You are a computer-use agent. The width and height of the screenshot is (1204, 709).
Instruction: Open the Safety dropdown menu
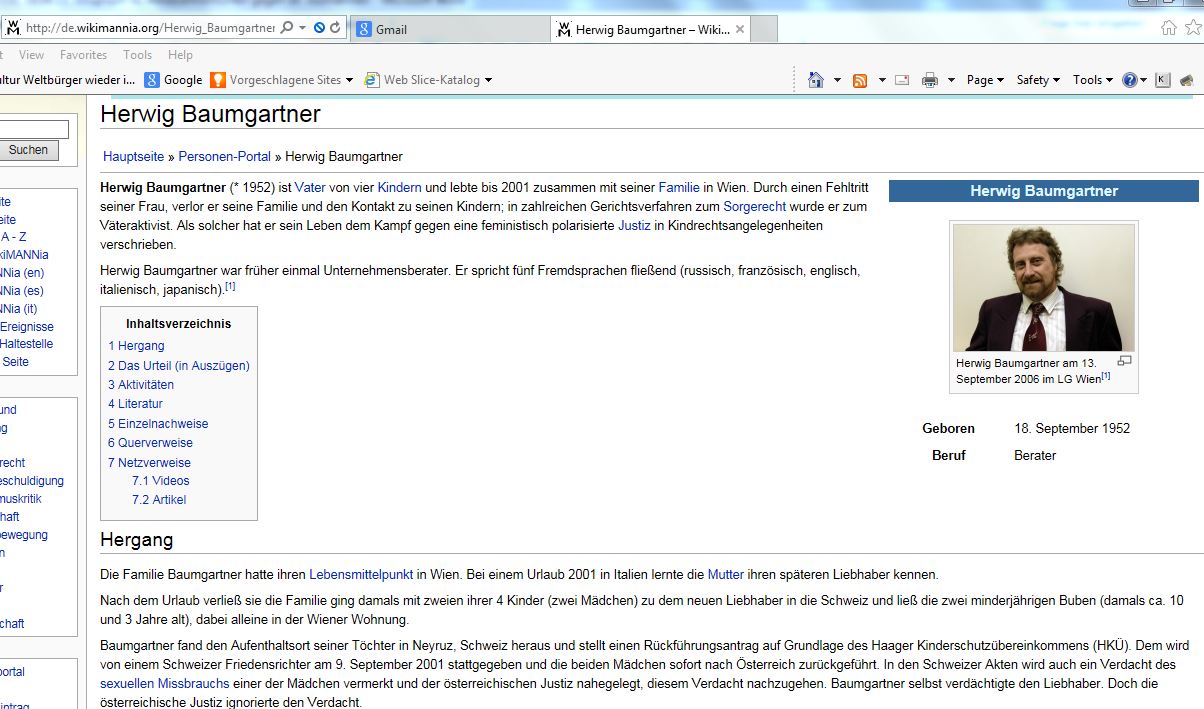pyautogui.click(x=1038, y=80)
